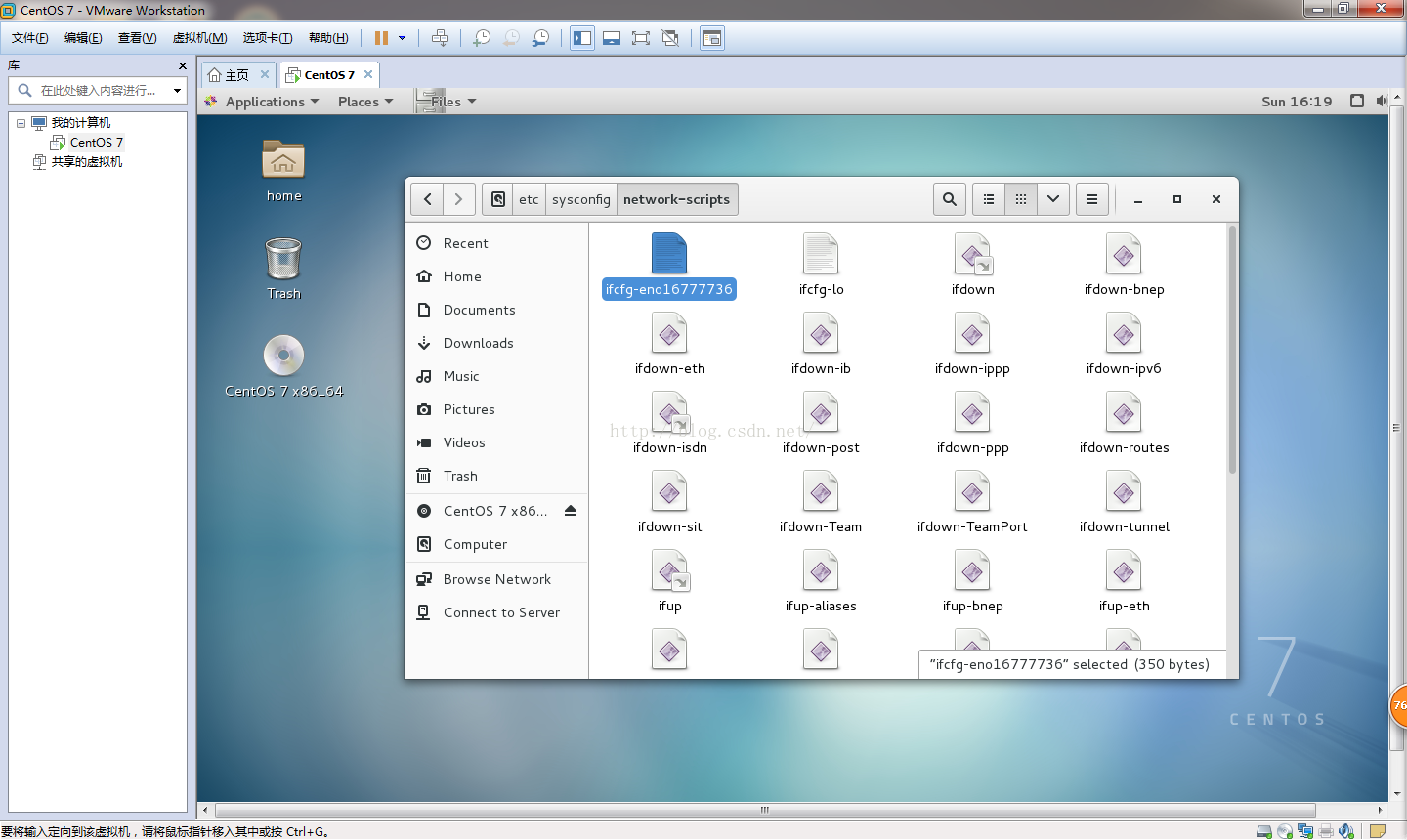
Task: Navigate to sysconfig in path bar
Action: pos(580,199)
